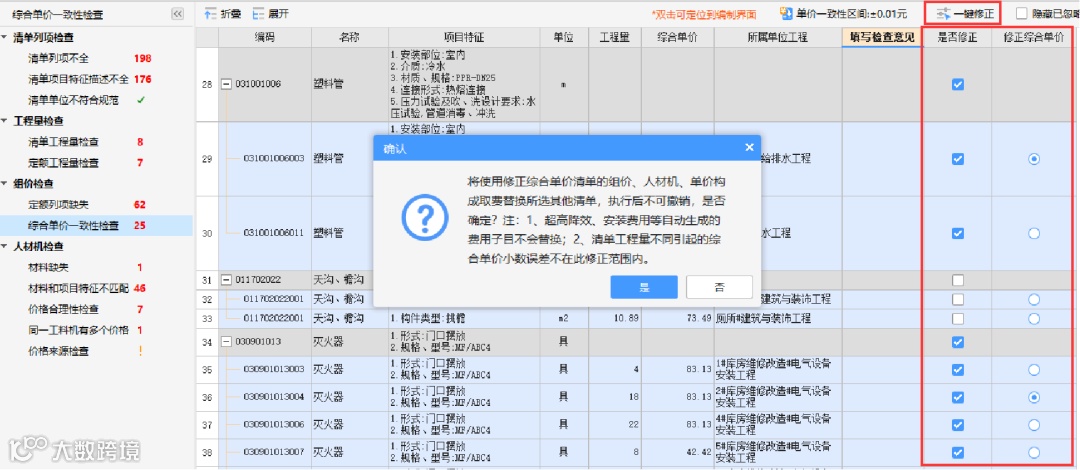The height and width of the screenshot is (470, 1080).
Task: Toggle the 隐藏已忽略 checkbox
Action: point(1021,13)
